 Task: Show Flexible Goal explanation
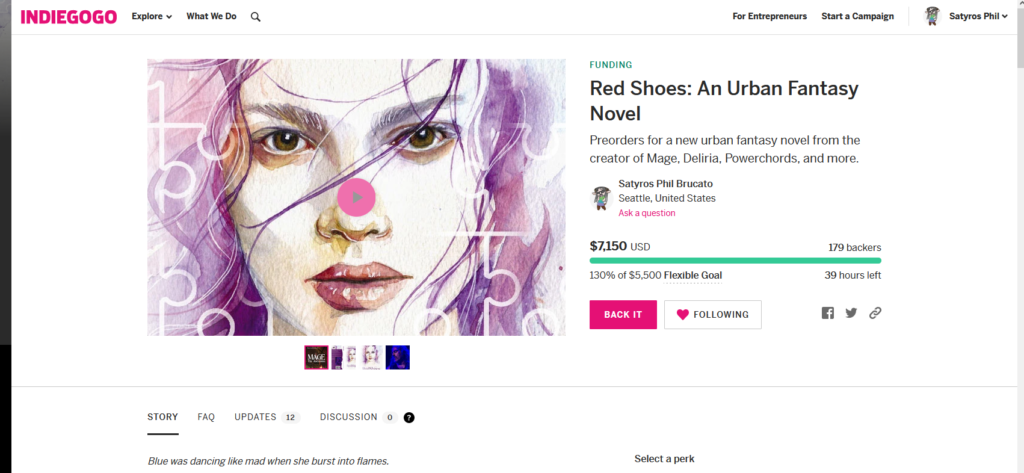(692, 275)
